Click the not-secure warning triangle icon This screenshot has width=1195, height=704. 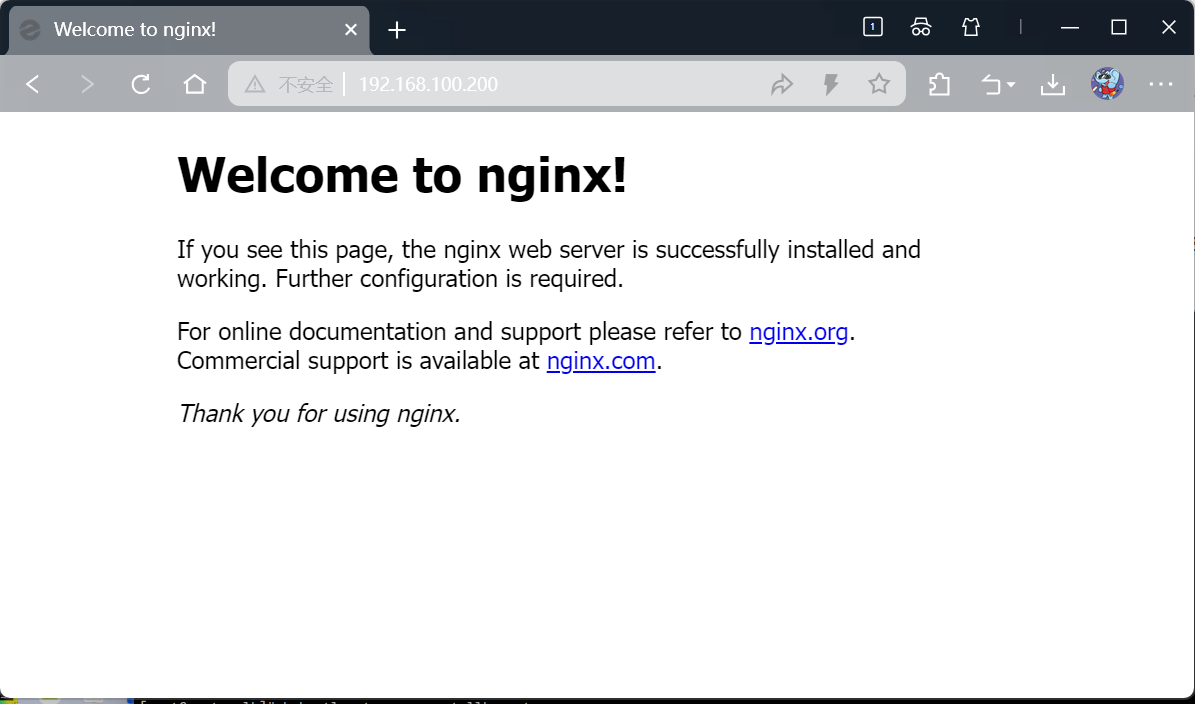tap(255, 84)
